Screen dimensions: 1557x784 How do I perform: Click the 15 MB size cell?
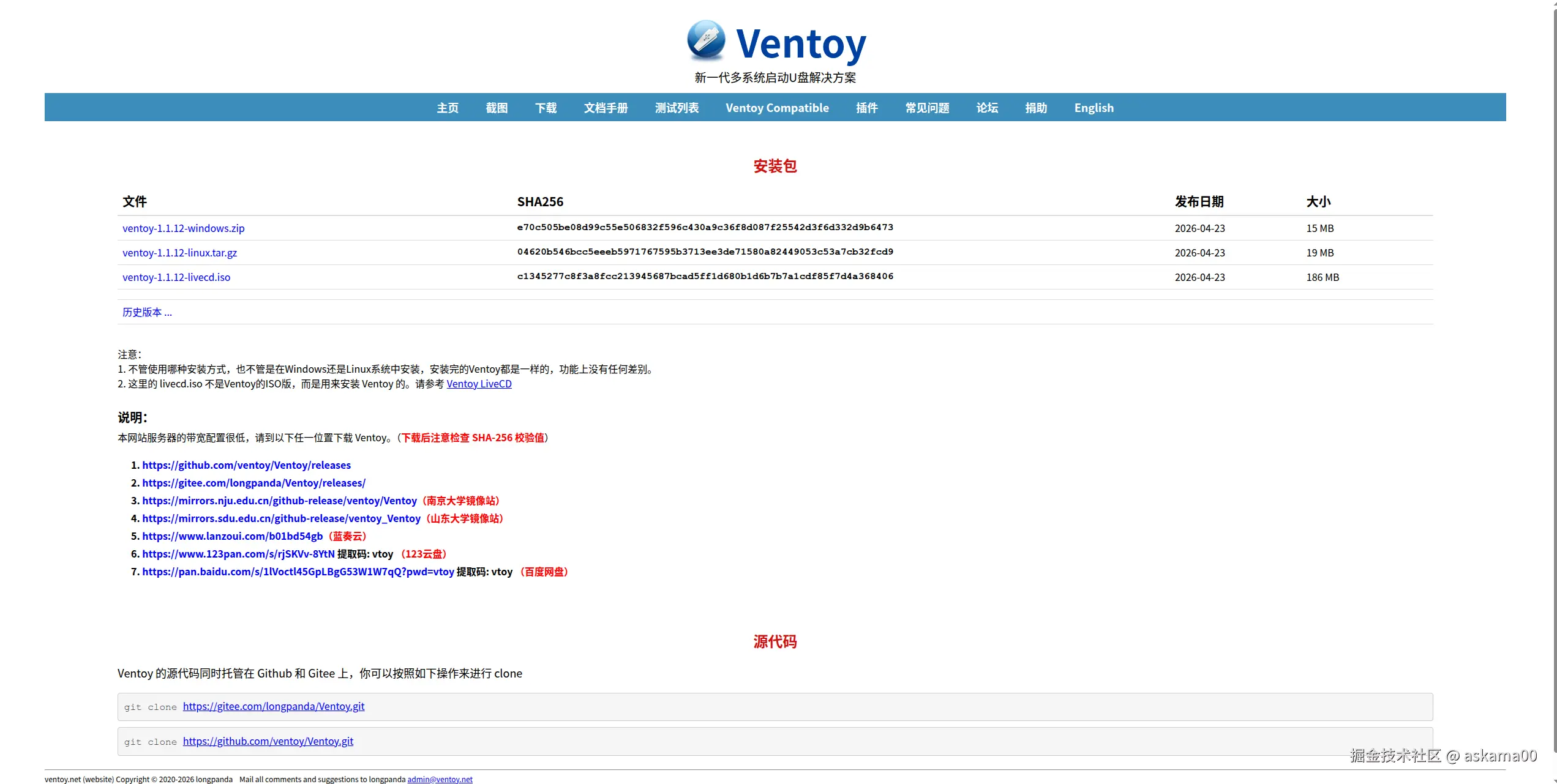(x=1319, y=228)
